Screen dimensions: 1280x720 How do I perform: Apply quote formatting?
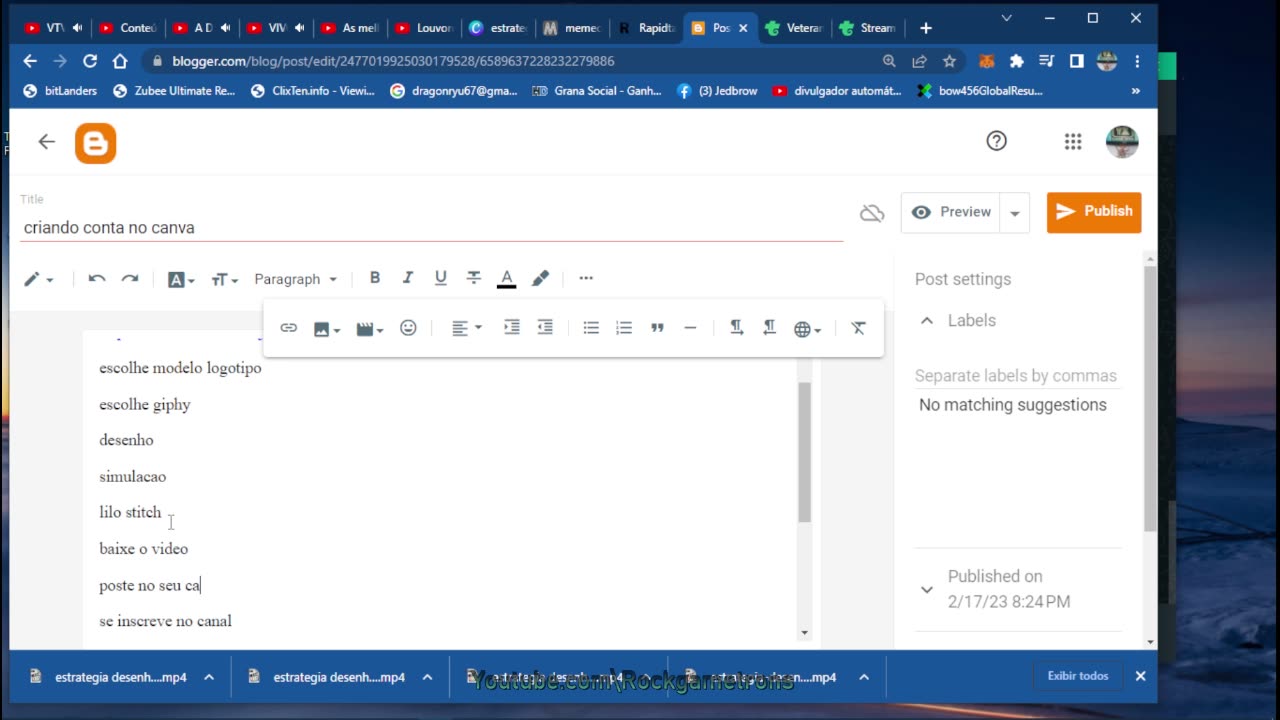[657, 328]
